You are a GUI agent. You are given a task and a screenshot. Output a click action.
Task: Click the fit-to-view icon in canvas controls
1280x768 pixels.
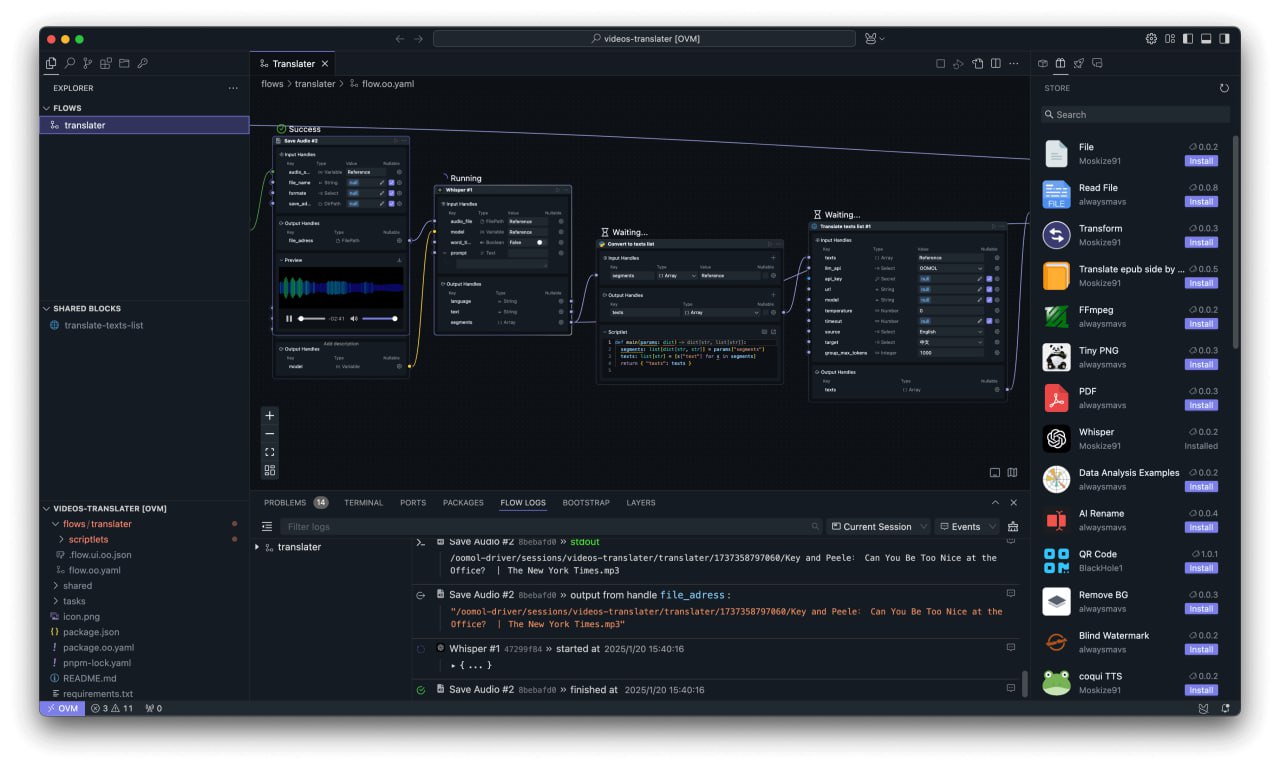(x=269, y=452)
